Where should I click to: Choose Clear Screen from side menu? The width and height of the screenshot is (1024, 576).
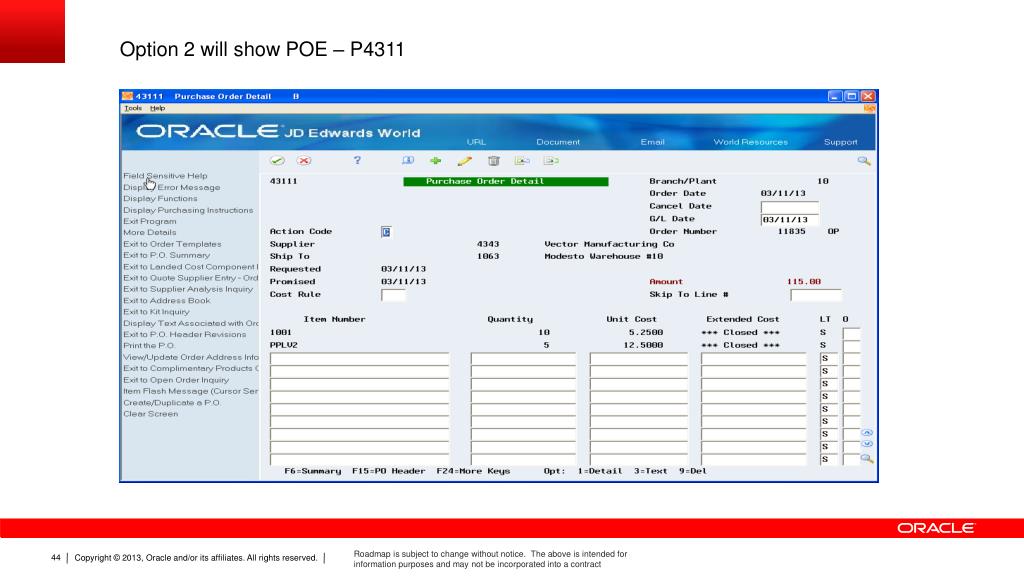151,414
